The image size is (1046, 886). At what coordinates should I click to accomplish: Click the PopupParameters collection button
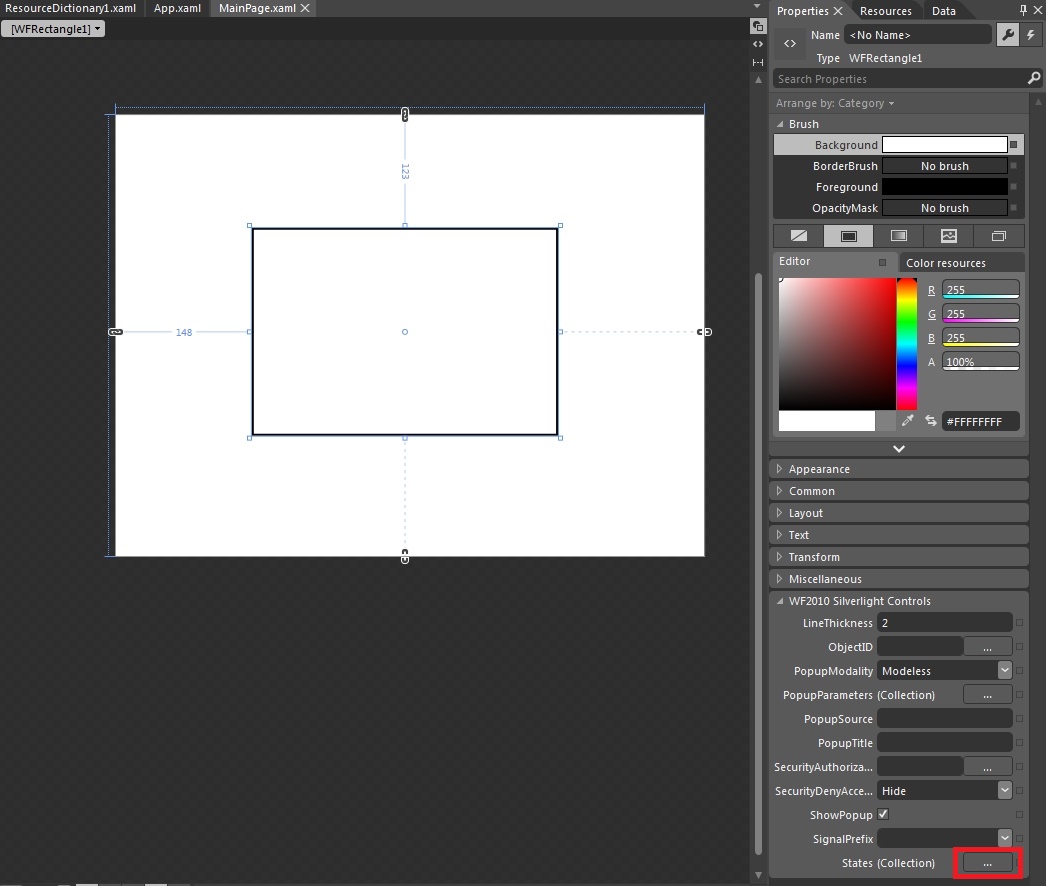coord(987,695)
